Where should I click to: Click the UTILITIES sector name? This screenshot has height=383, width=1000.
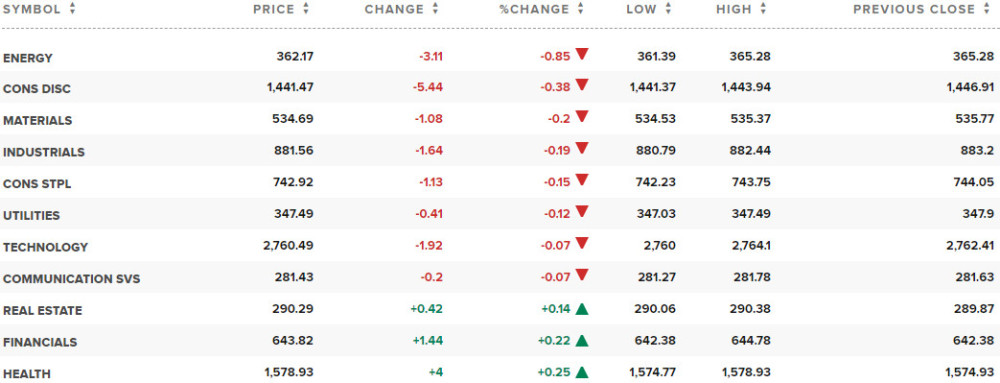31,215
